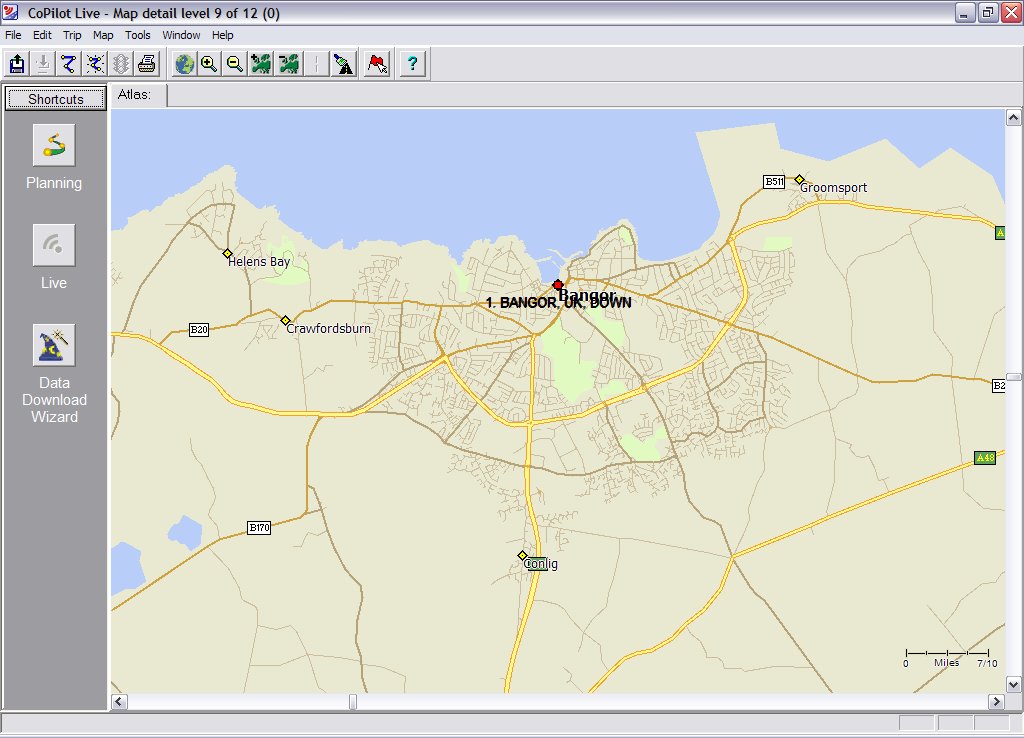This screenshot has width=1024, height=738.
Task: Print the map with the printer icon
Action: (147, 63)
